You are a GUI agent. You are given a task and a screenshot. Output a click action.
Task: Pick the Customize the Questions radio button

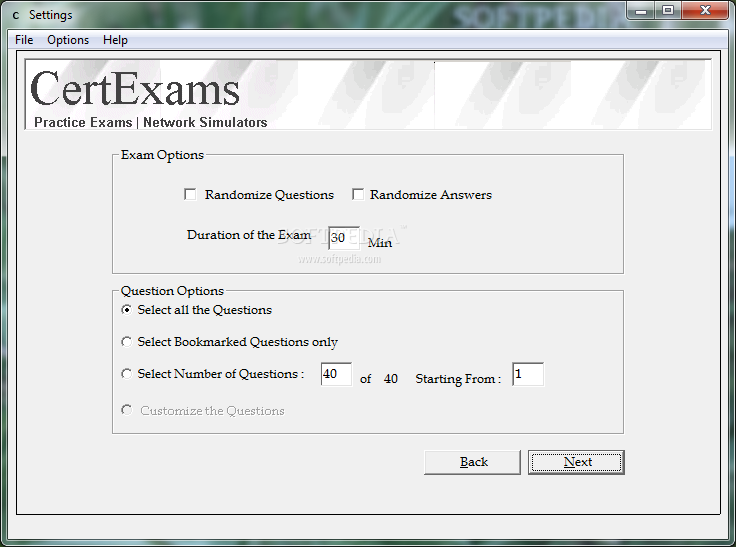pyautogui.click(x=126, y=410)
